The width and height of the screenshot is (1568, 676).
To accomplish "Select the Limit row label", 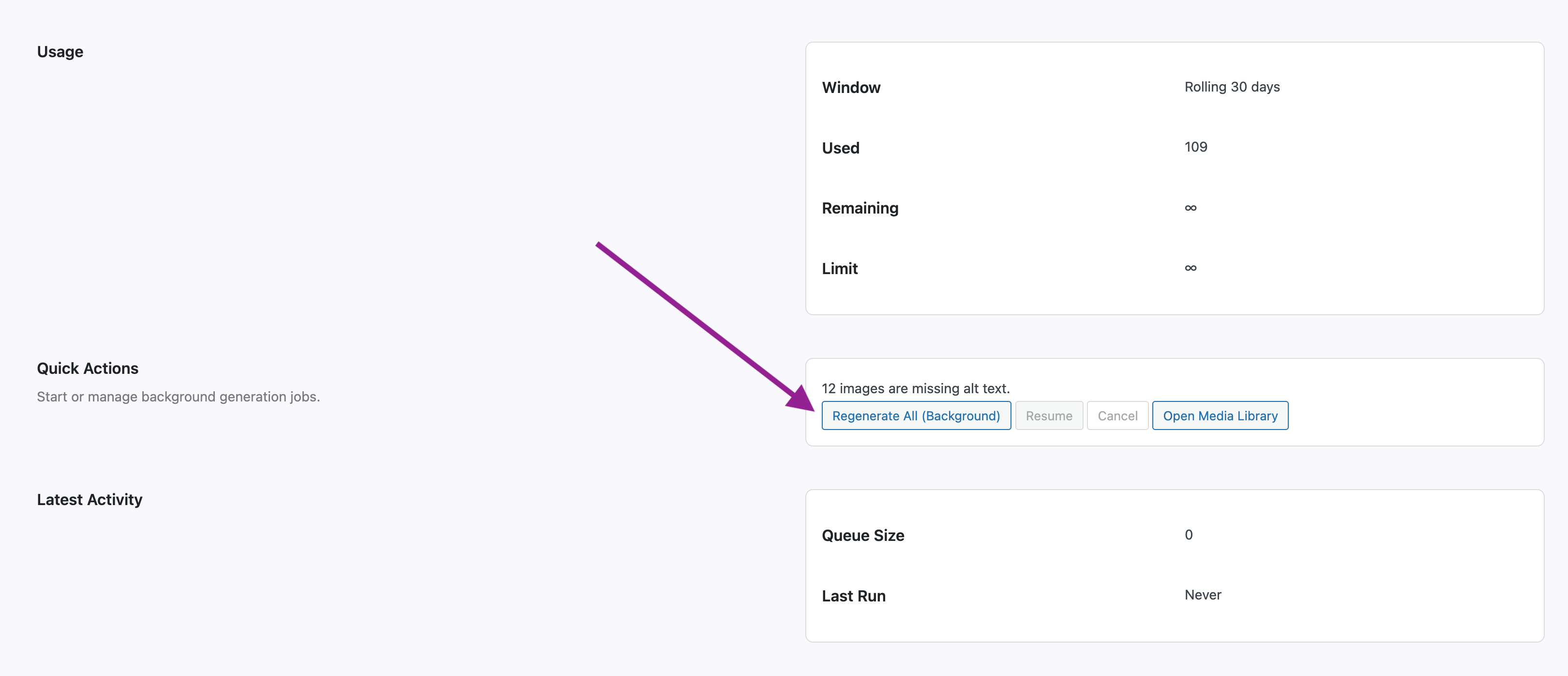I will click(x=839, y=268).
